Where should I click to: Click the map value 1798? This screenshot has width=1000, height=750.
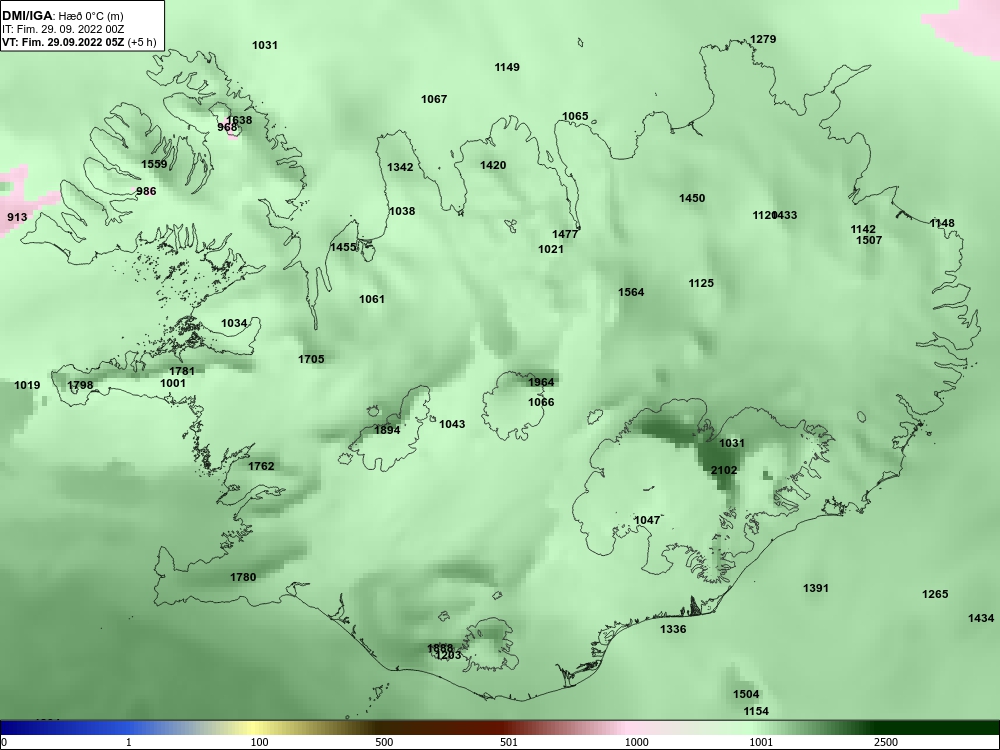pos(80,385)
